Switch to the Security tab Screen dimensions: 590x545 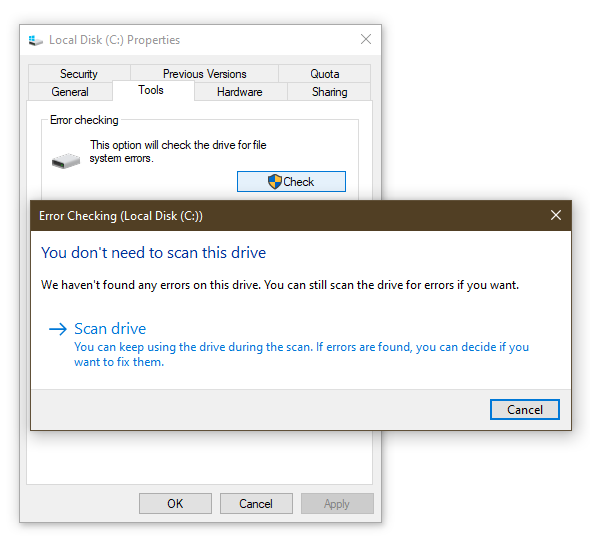coord(79,73)
